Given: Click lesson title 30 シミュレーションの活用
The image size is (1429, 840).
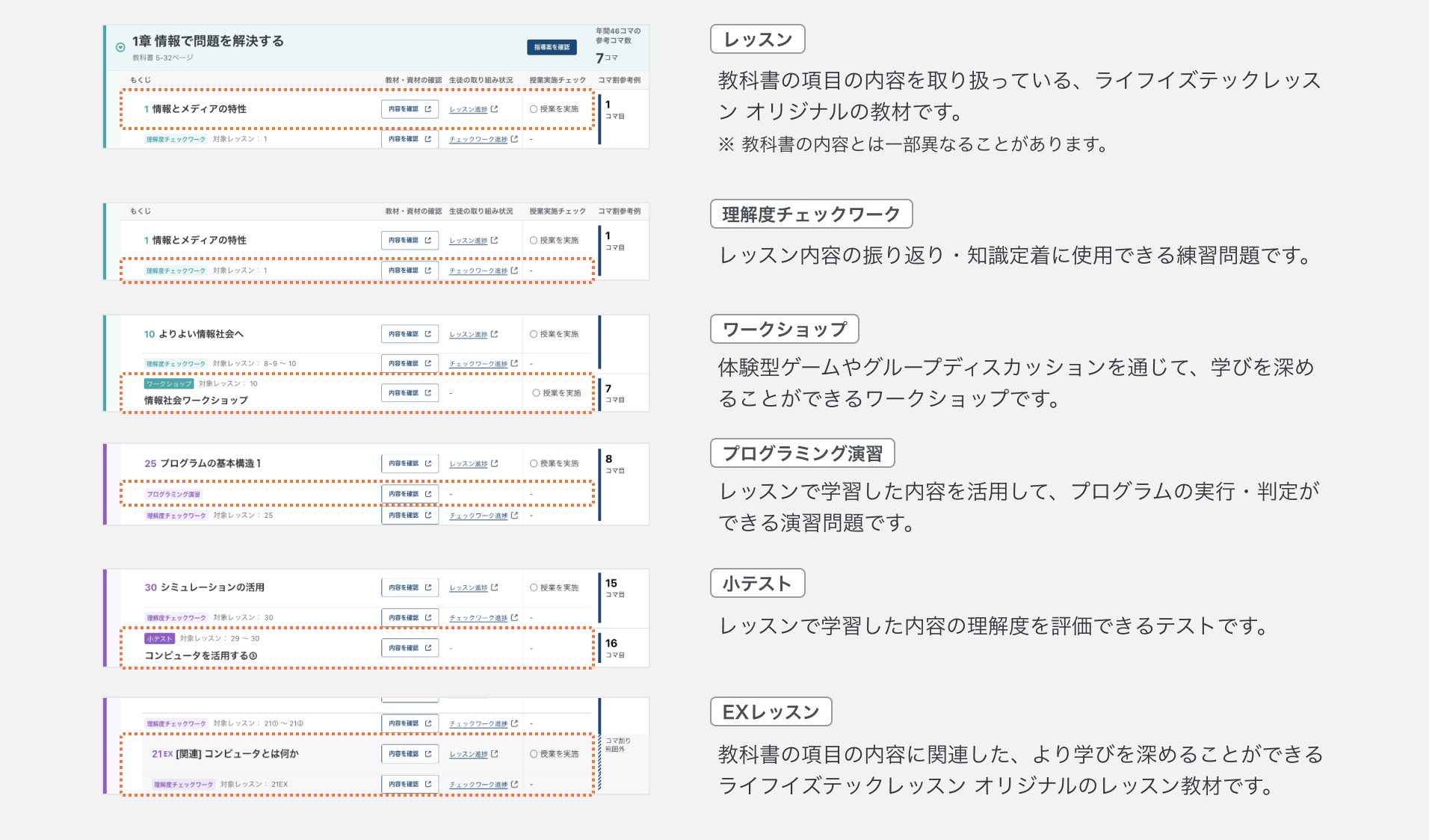Looking at the screenshot, I should pyautogui.click(x=204, y=587).
